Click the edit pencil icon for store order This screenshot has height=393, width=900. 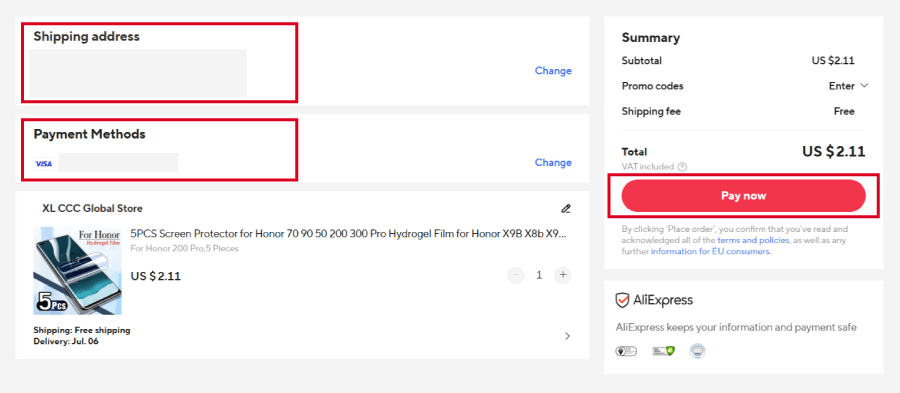(566, 208)
